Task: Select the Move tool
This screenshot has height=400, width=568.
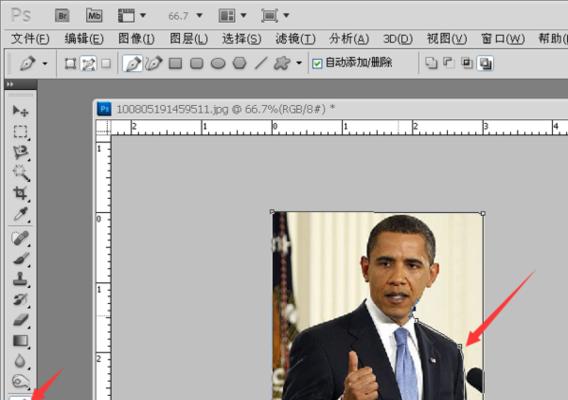Action: (x=20, y=111)
